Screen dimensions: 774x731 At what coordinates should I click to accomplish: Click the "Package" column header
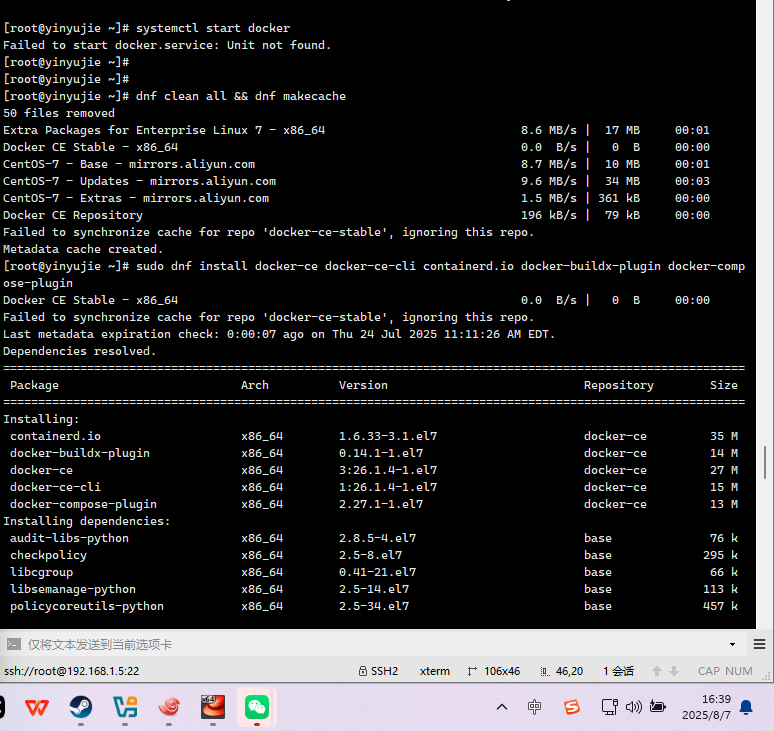click(34, 385)
